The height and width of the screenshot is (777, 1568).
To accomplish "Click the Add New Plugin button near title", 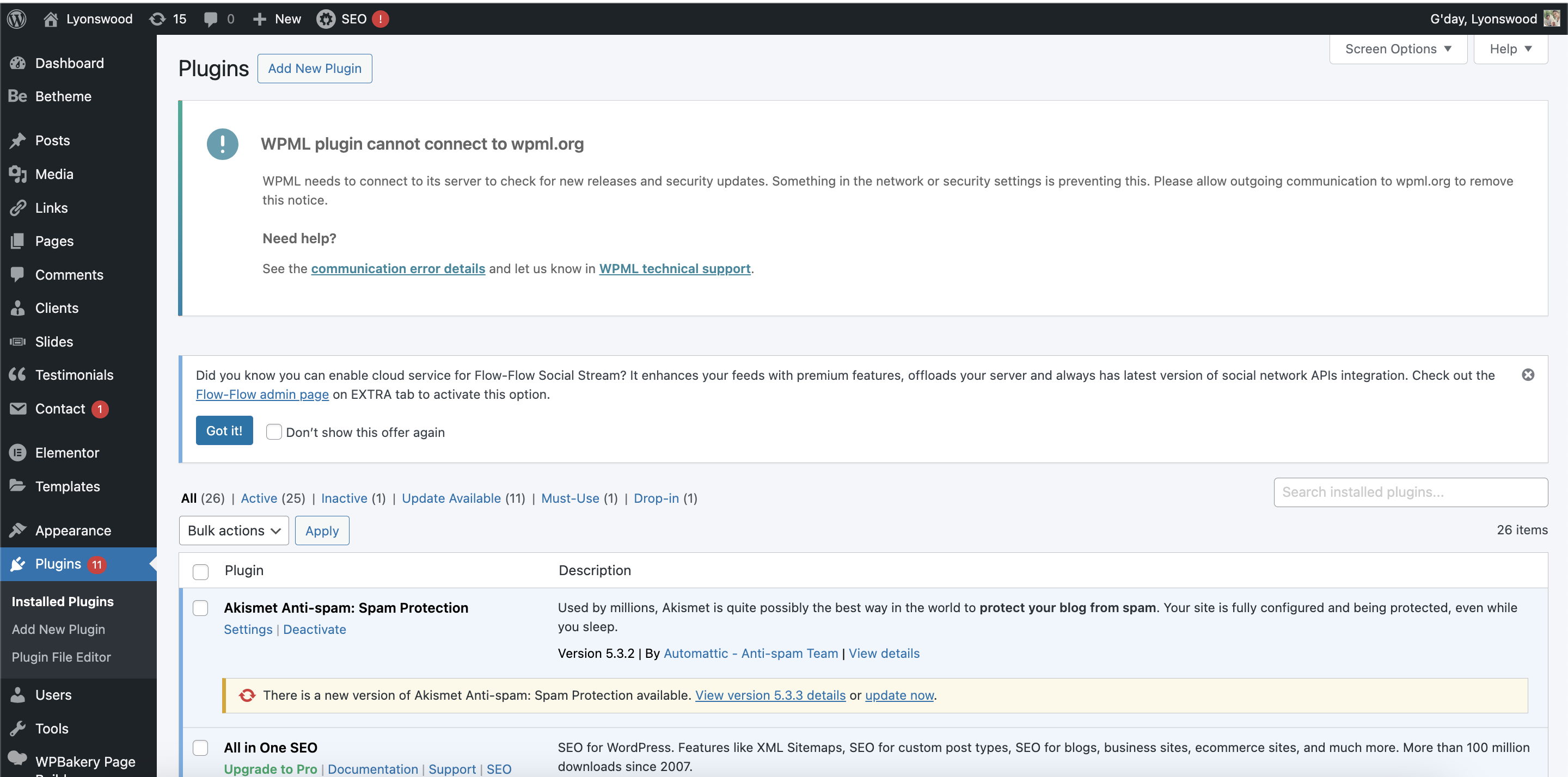I will click(315, 68).
